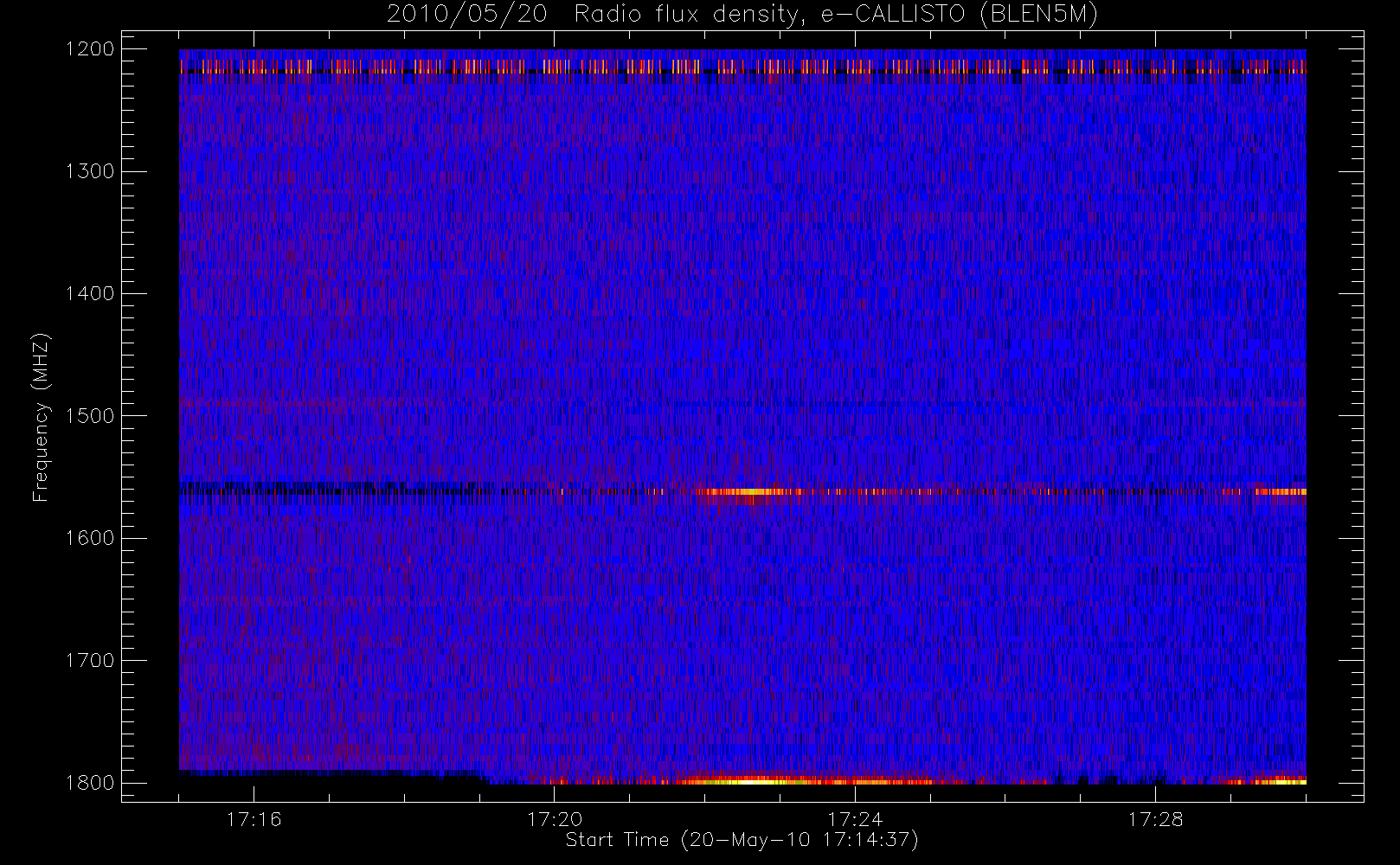
Task: Click the 1500 frequency tick label
Action: point(90,416)
